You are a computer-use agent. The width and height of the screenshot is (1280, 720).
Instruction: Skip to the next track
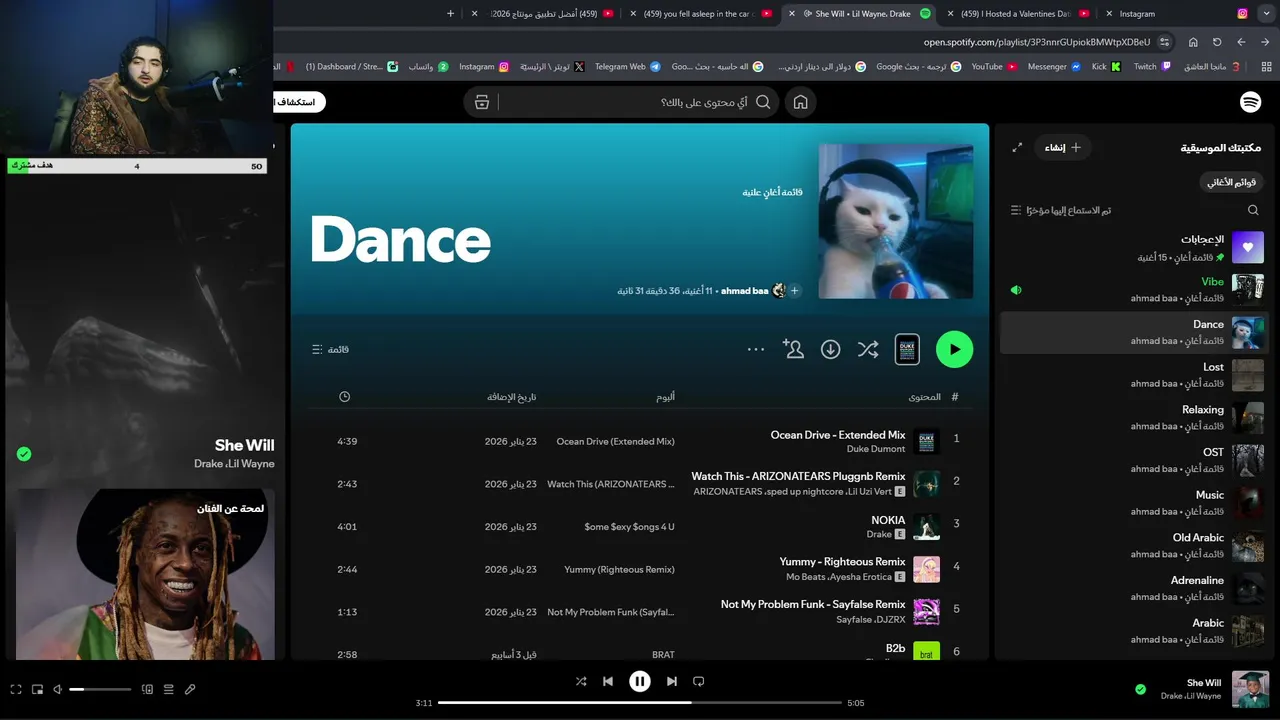672,681
